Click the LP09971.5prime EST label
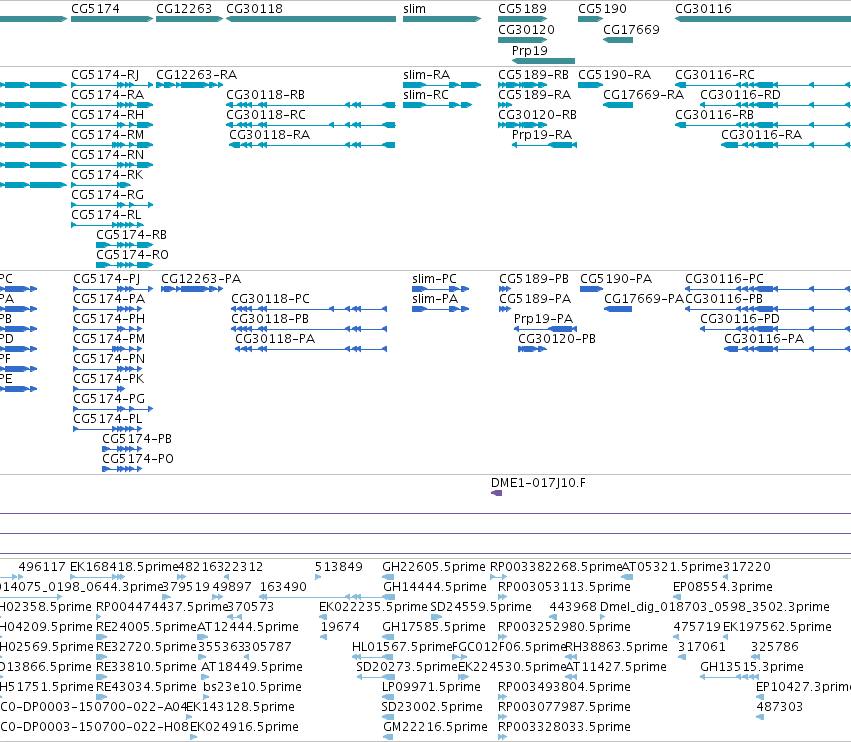The width and height of the screenshot is (851, 742). pos(431,687)
